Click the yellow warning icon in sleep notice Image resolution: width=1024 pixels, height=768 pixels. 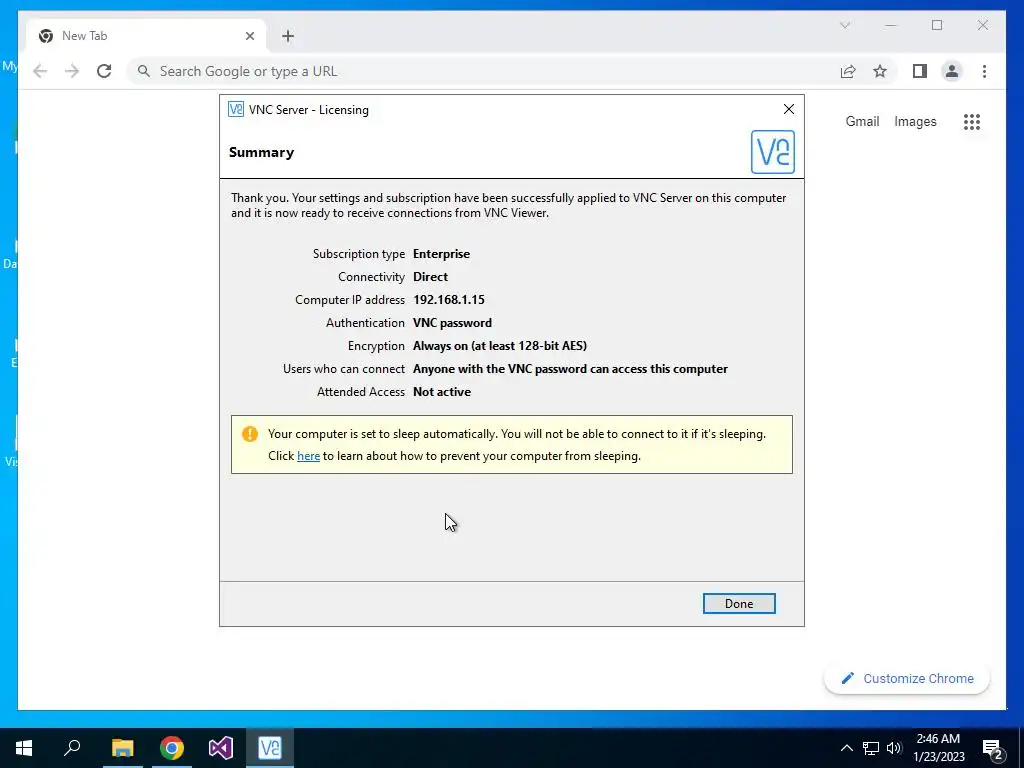tap(249, 434)
